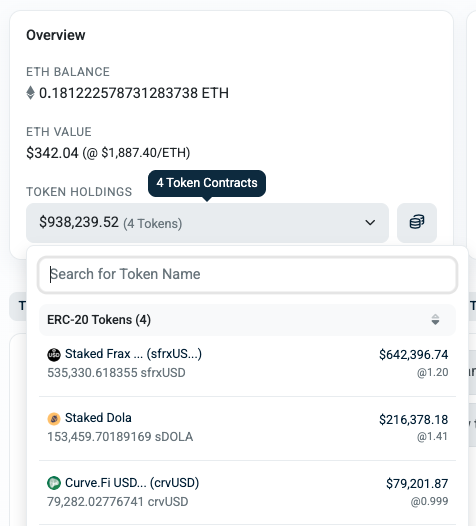Click the $79,201.87 crvUSD value
The width and height of the screenshot is (476, 526).
(x=417, y=484)
